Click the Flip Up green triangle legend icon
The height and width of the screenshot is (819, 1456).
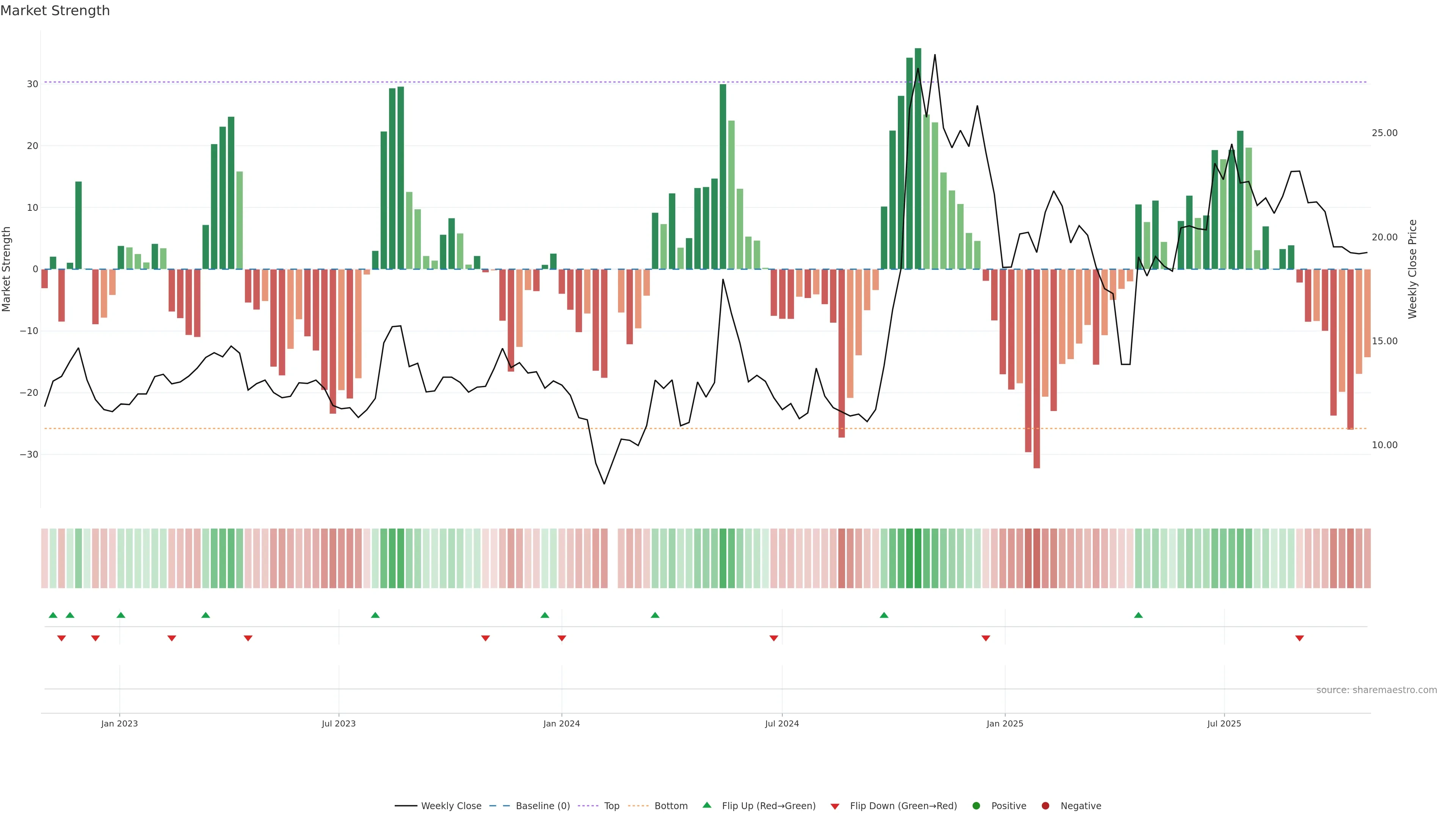pos(706,805)
